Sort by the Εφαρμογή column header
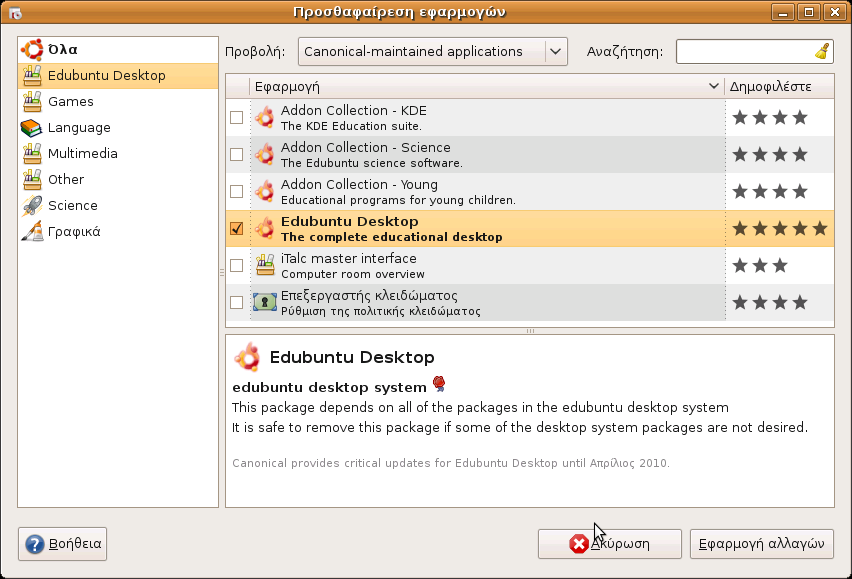 (486, 86)
